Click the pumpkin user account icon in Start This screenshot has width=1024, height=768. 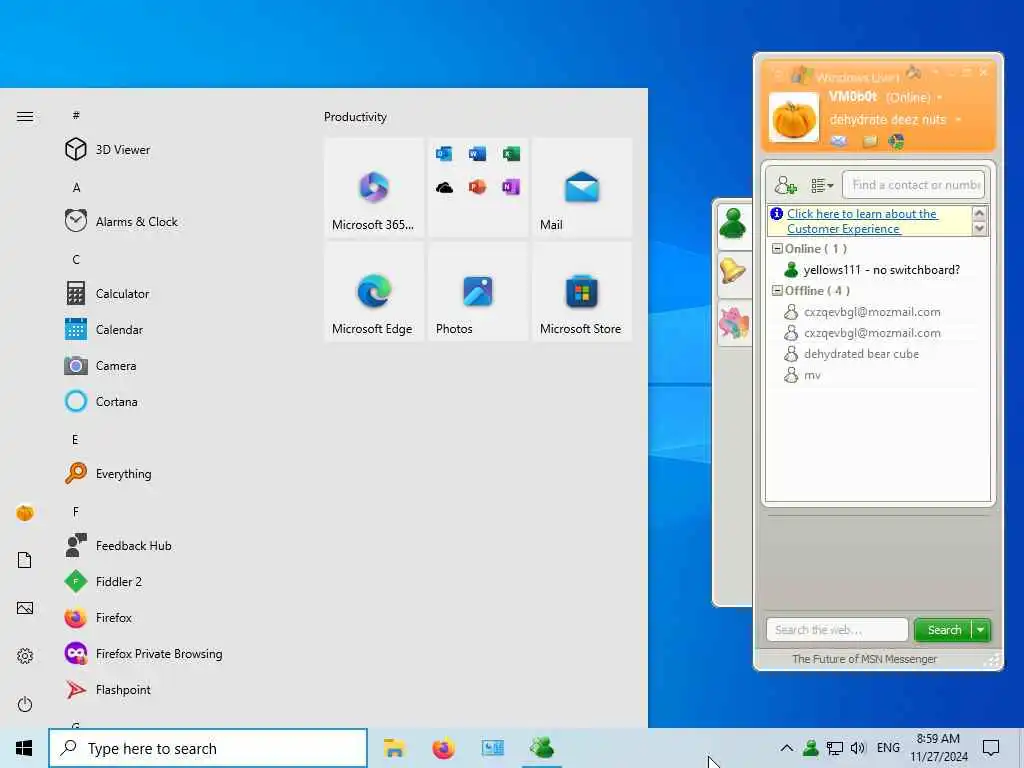click(25, 513)
